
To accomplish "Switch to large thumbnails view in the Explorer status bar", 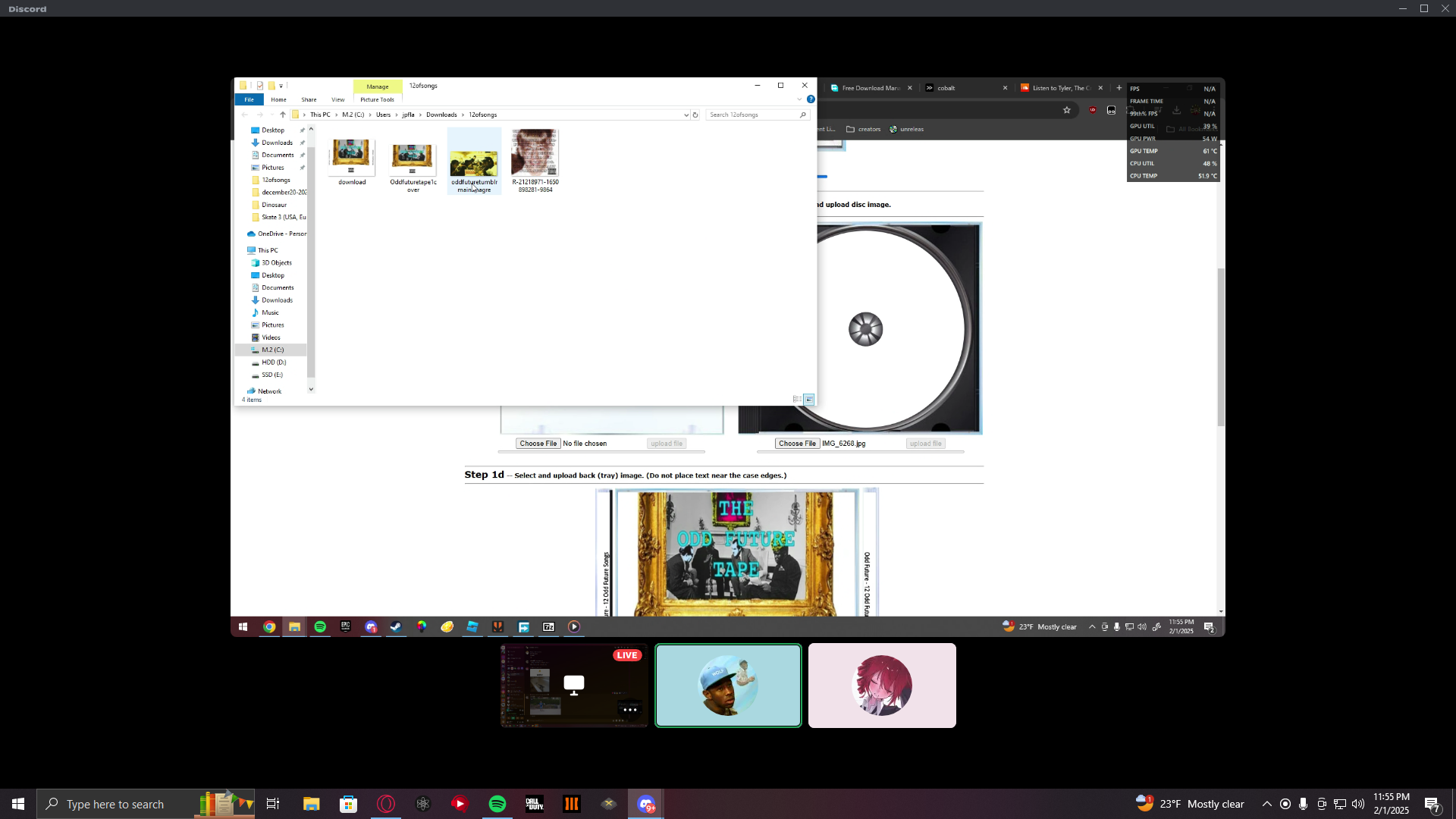I will (809, 400).
